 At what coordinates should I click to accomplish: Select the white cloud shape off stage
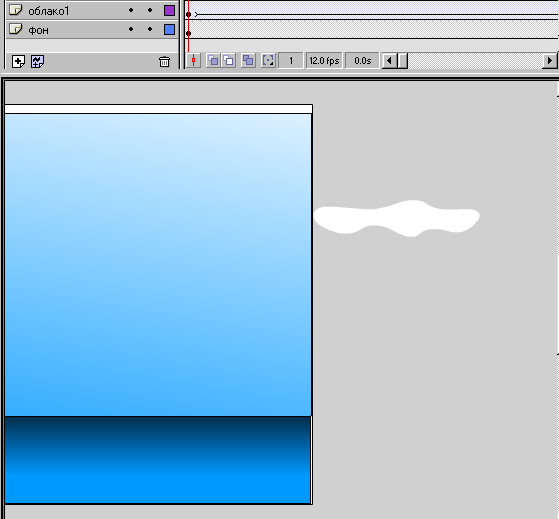(x=396, y=219)
